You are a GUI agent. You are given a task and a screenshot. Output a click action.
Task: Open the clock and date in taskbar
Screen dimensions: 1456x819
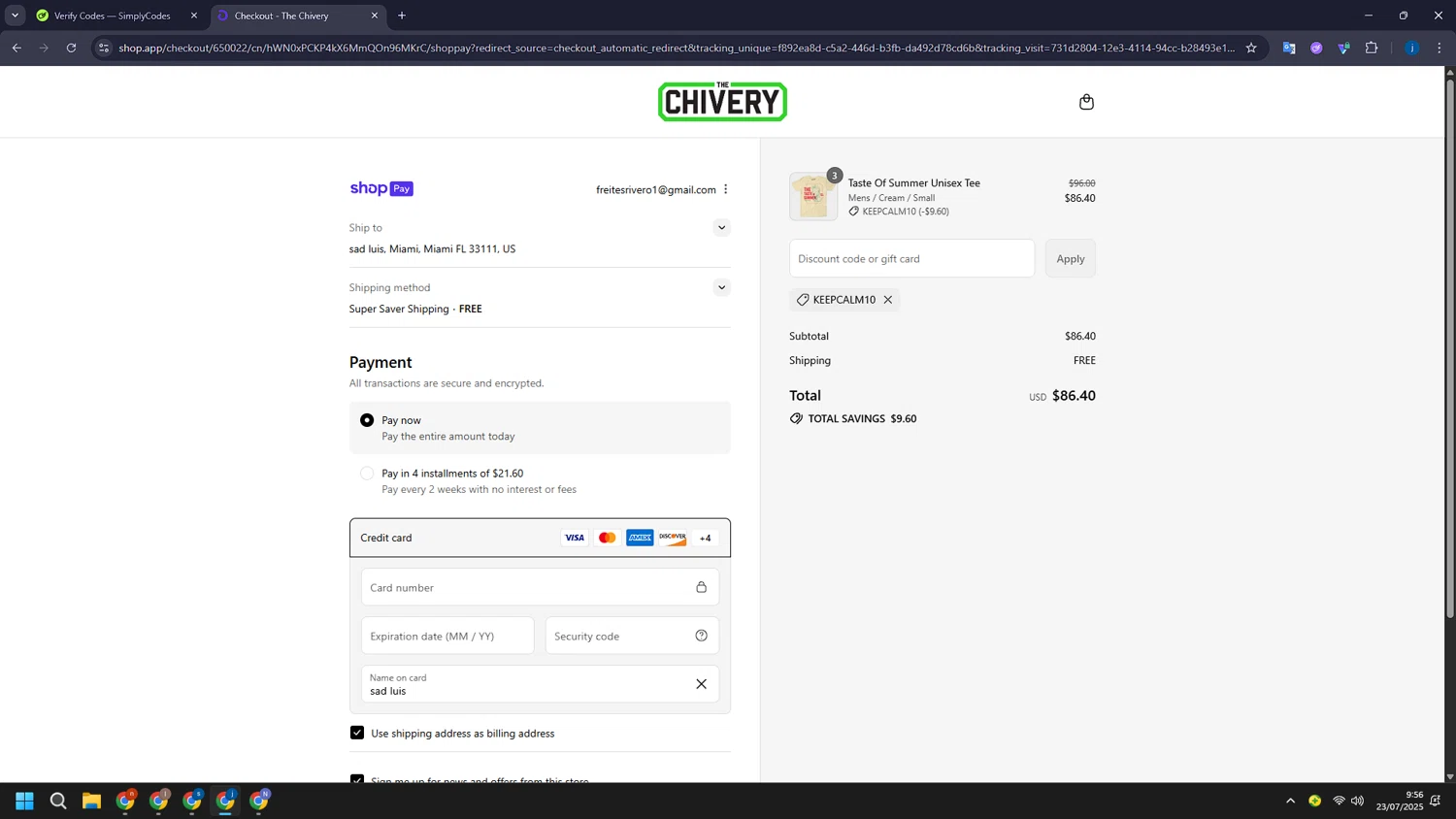[x=1399, y=801]
